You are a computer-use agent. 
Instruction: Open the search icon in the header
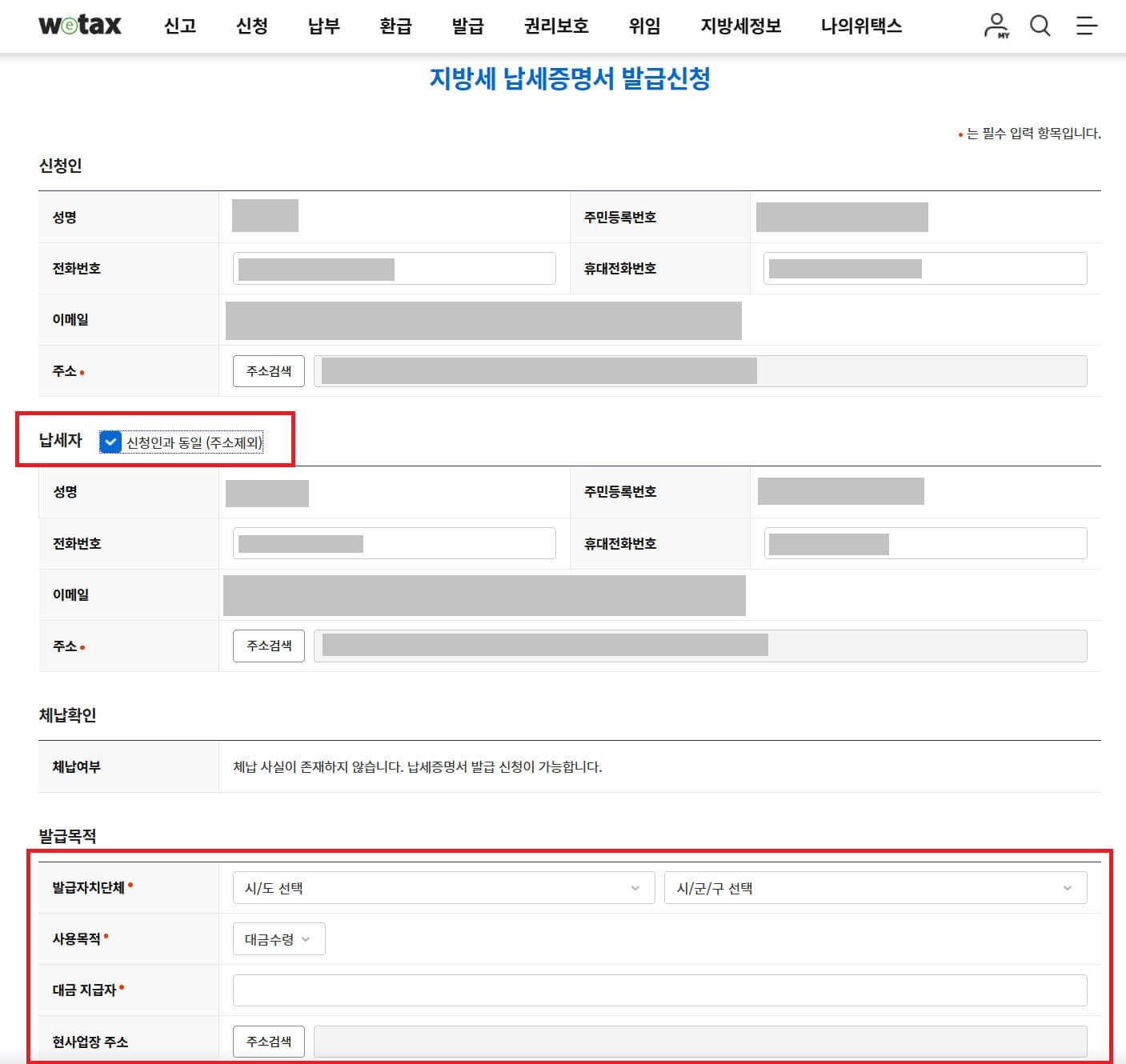click(x=1040, y=26)
